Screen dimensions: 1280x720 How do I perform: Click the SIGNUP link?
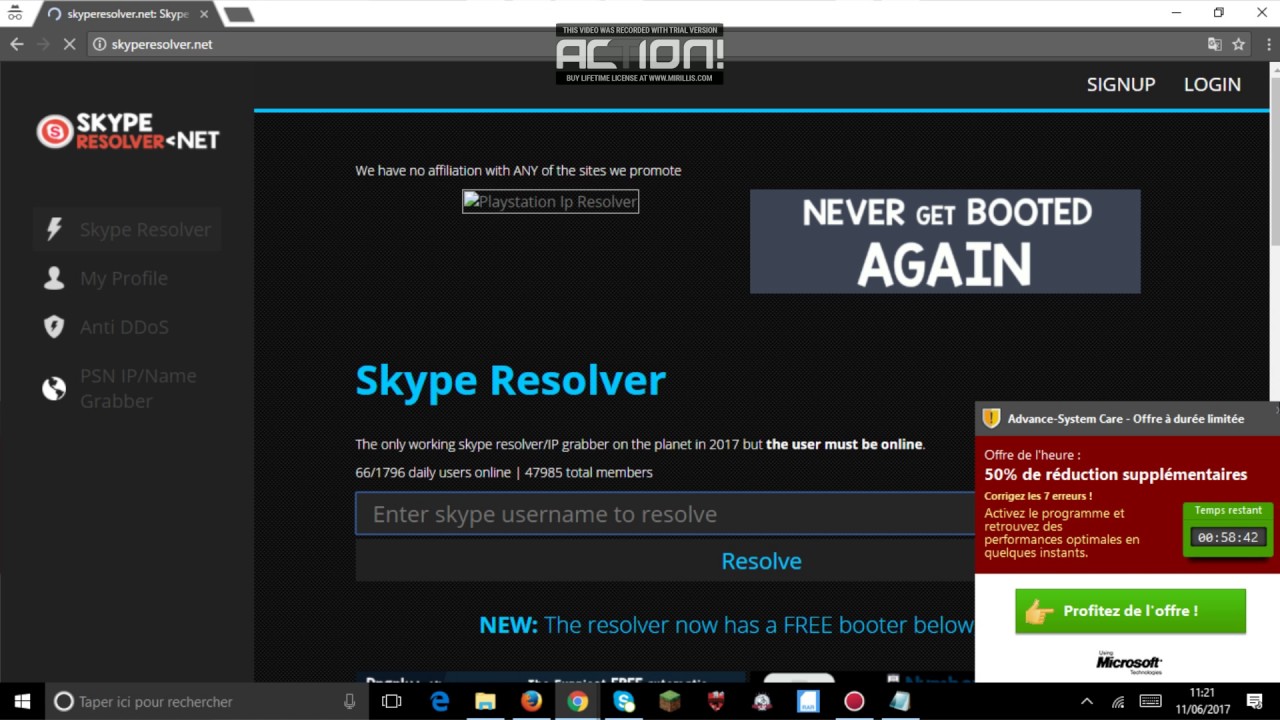coord(1121,85)
